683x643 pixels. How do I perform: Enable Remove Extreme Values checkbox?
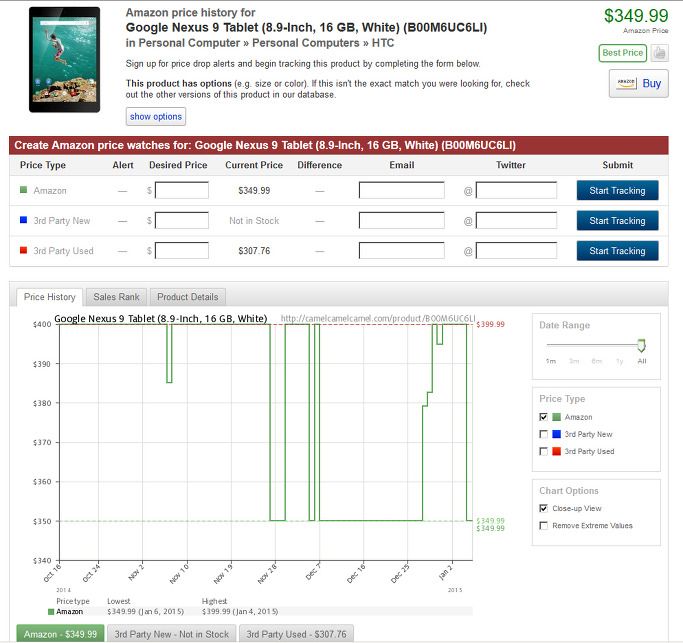click(543, 525)
